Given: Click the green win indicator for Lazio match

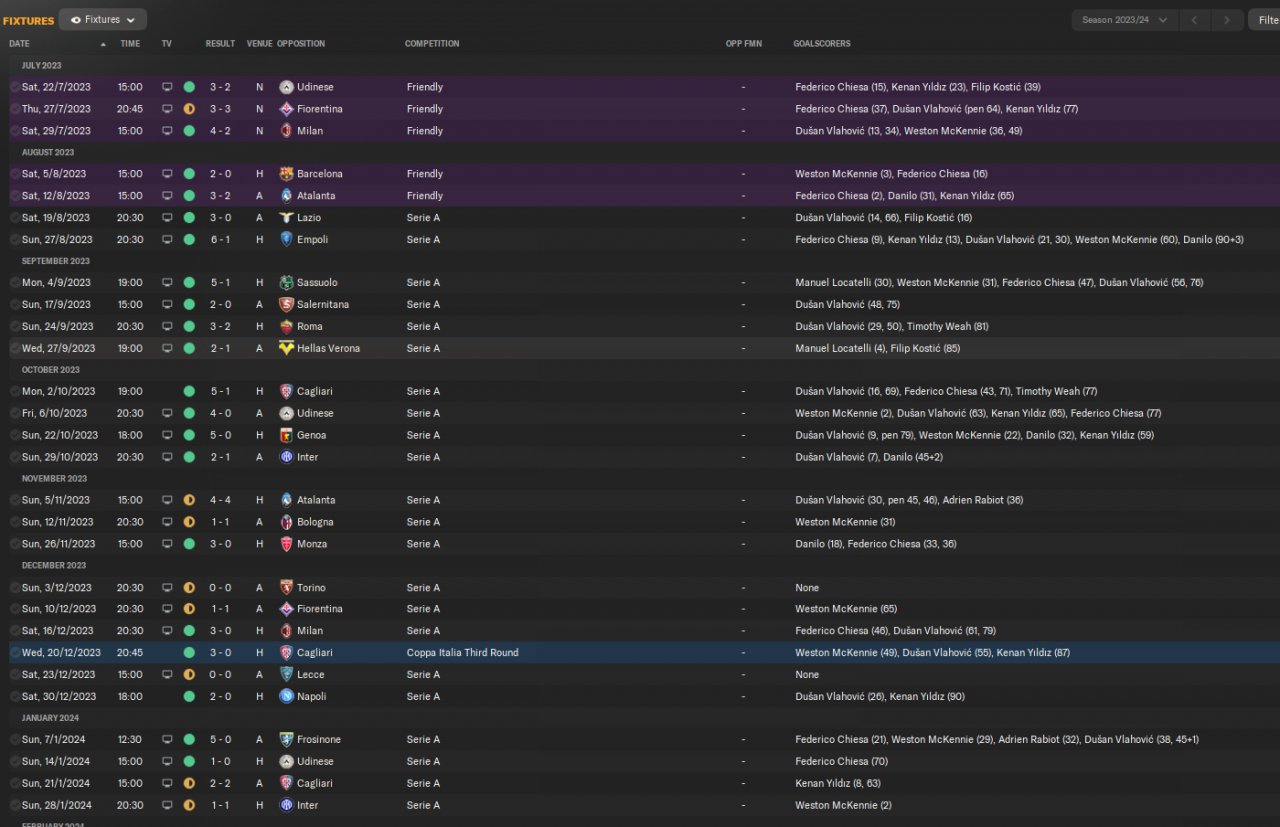Looking at the screenshot, I should 189,218.
